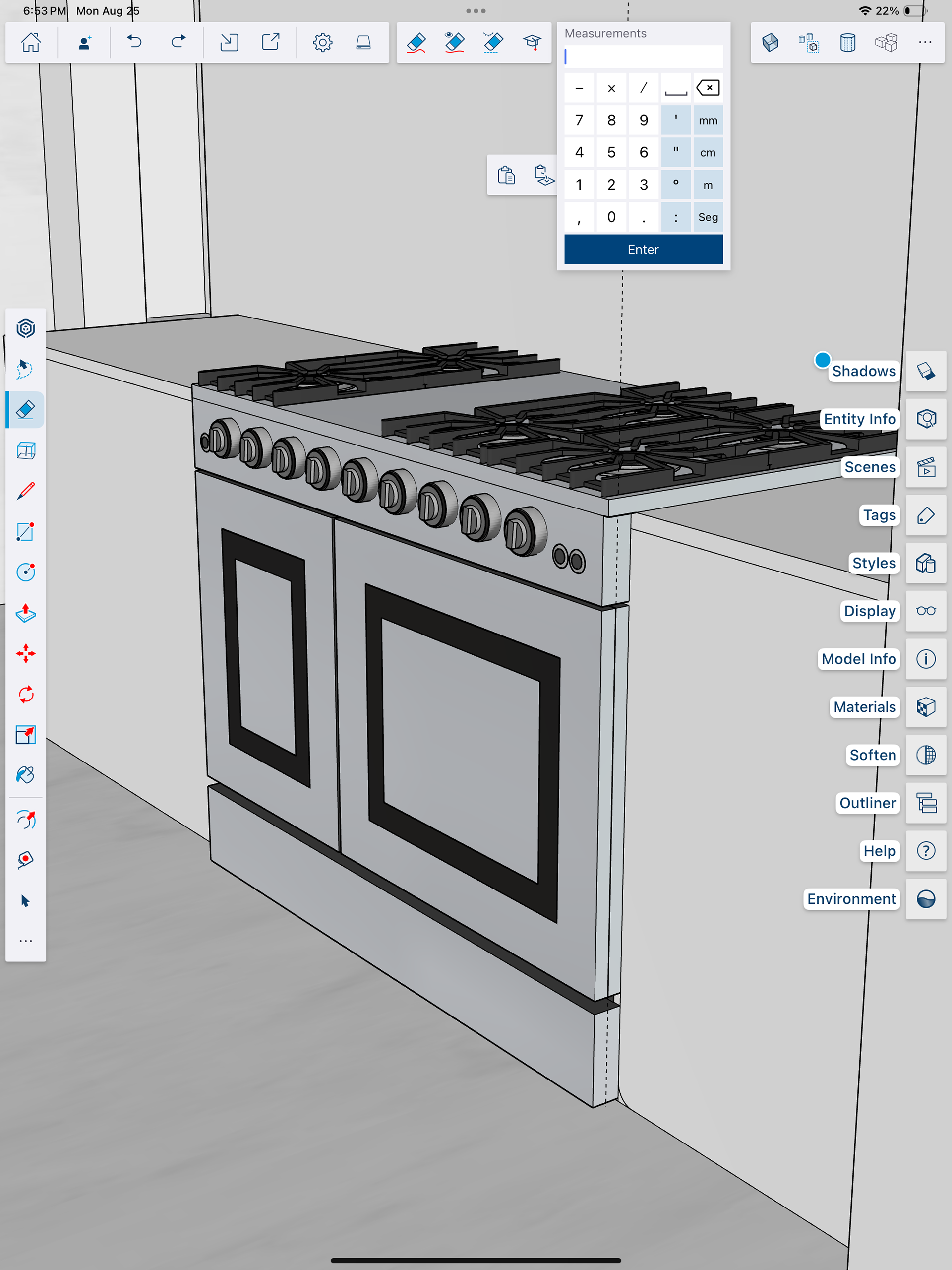Select the Move tool
This screenshot has width=952, height=1270.
click(26, 653)
